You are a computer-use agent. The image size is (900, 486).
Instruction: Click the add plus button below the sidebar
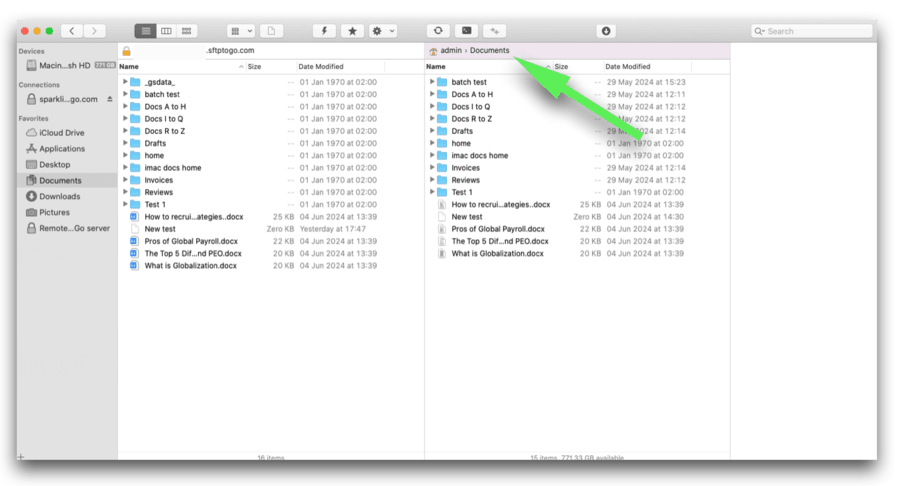[x=21, y=457]
